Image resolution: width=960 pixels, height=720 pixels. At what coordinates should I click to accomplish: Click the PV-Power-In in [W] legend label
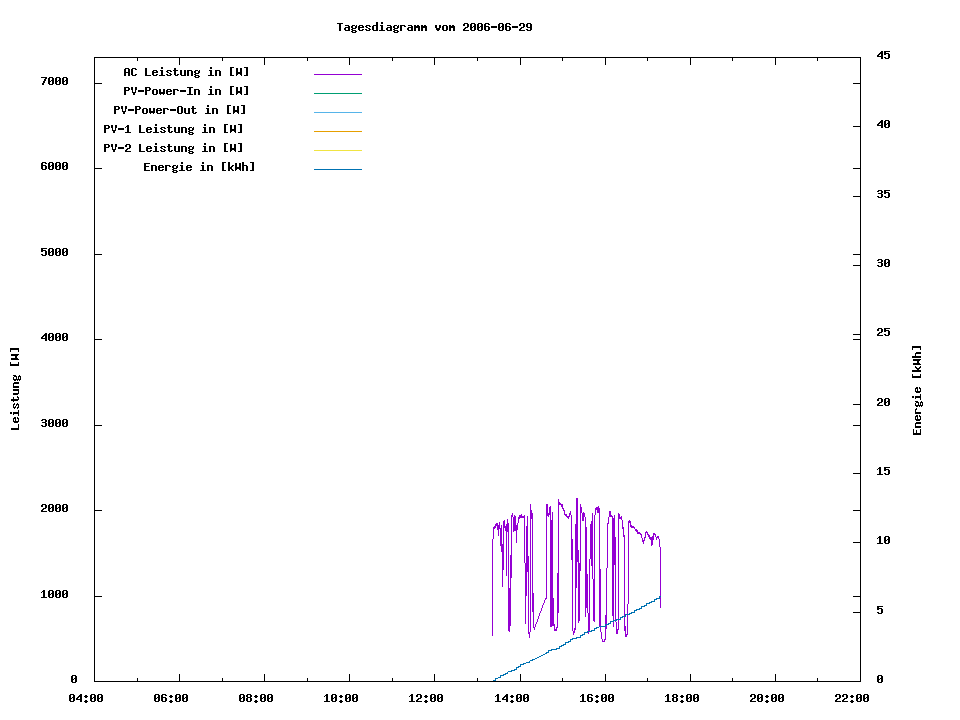tap(186, 91)
